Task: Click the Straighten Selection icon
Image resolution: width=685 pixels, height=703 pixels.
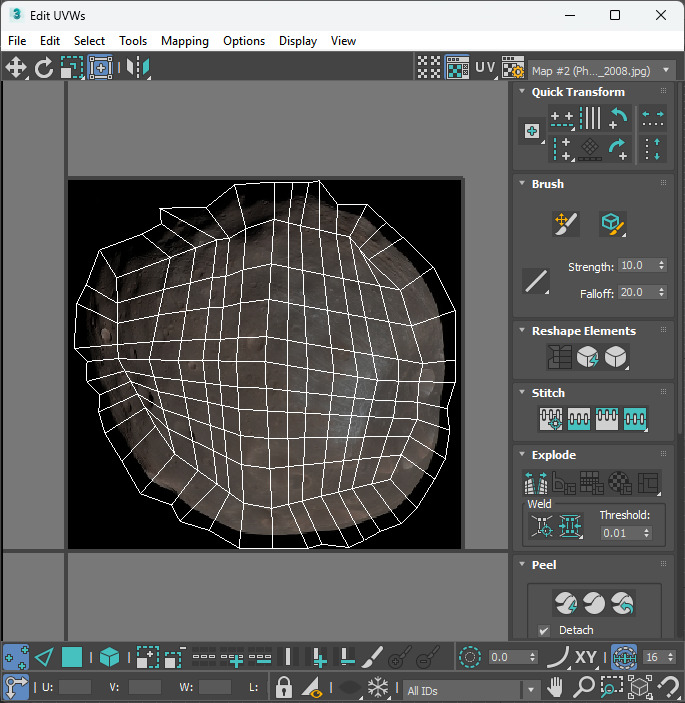Action: point(559,357)
